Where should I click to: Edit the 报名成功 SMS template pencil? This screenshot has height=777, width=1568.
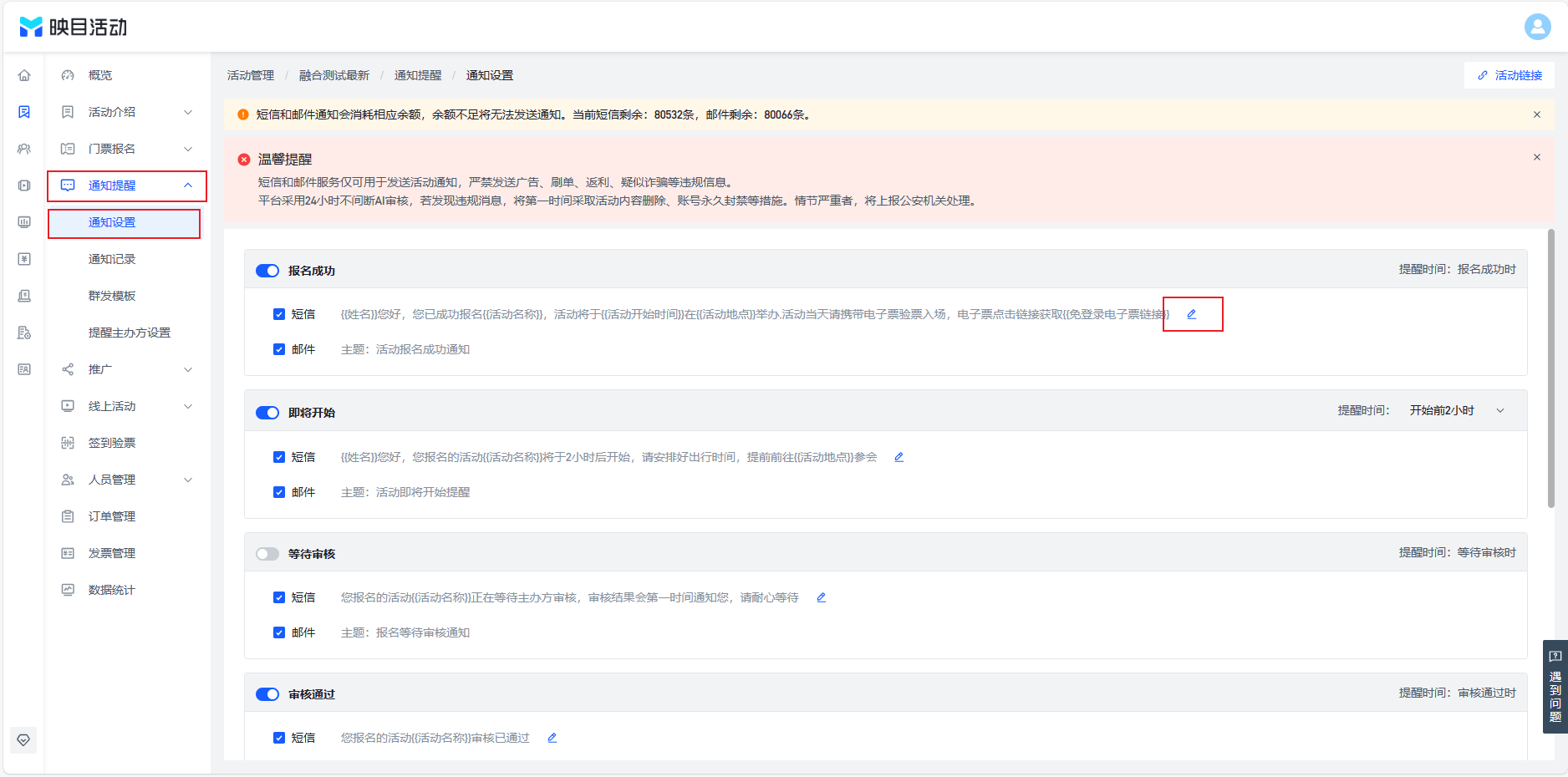click(1192, 314)
